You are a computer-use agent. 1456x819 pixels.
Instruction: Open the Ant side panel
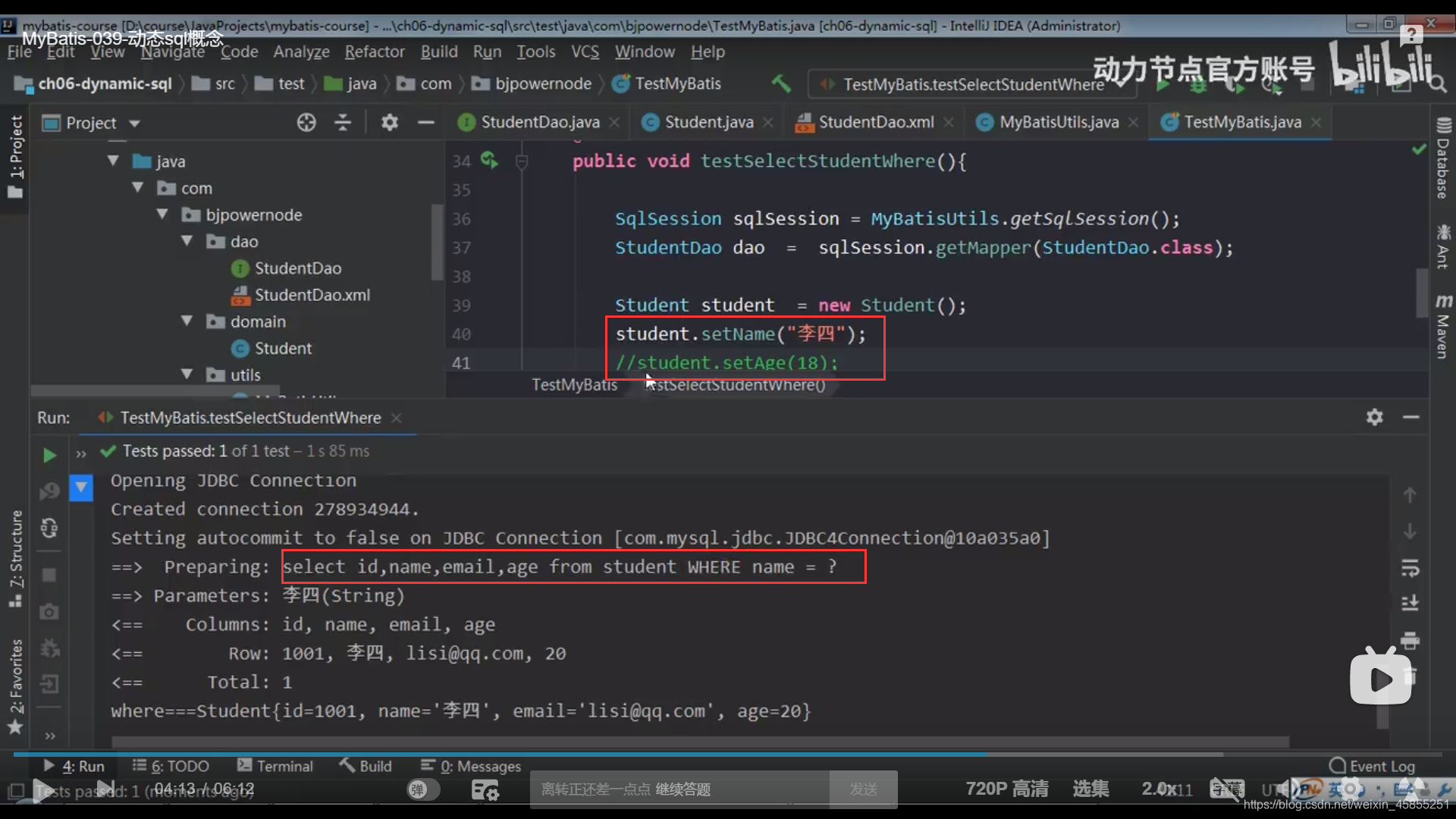(x=1443, y=246)
